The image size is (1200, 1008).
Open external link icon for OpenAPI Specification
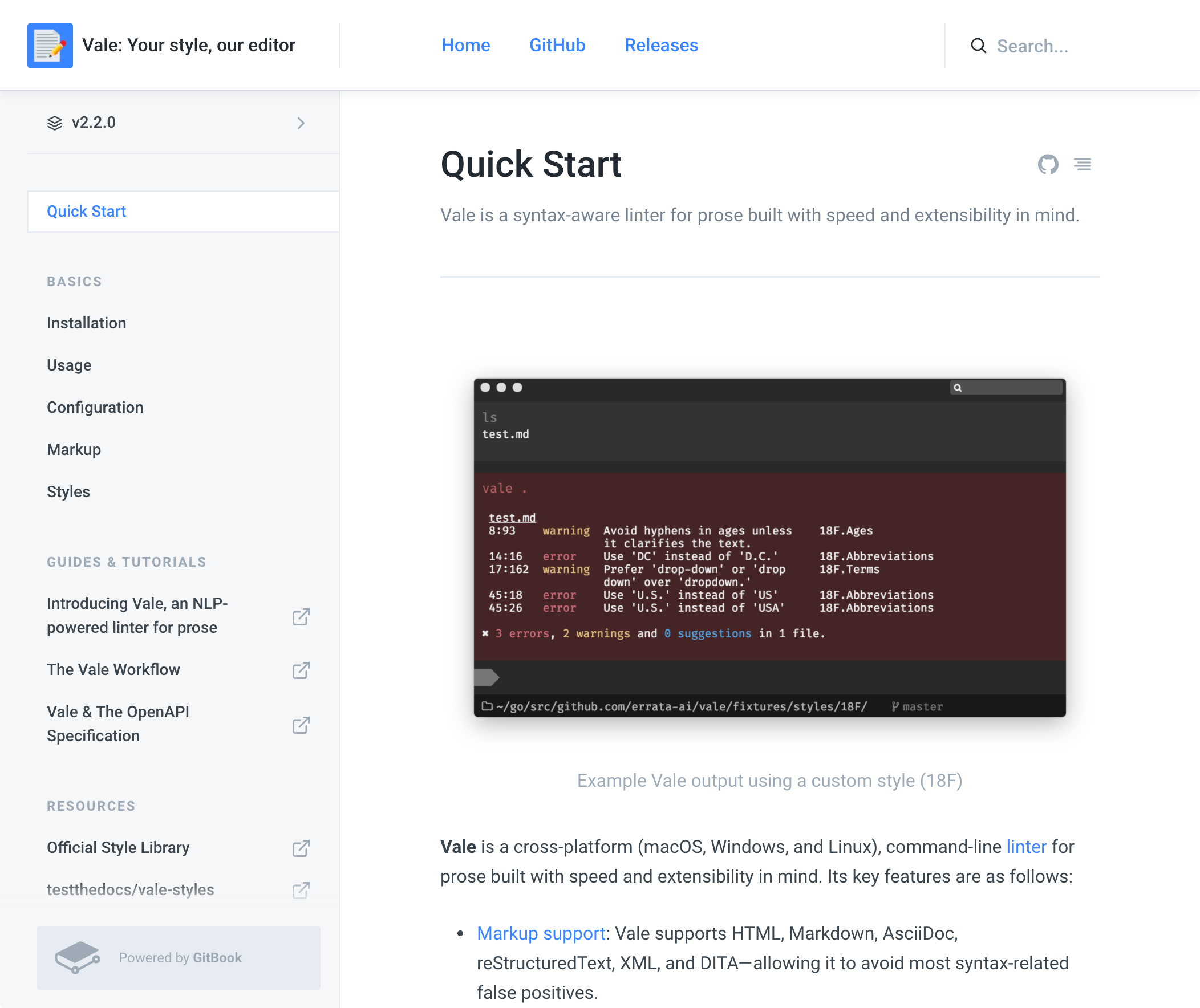pyautogui.click(x=301, y=725)
